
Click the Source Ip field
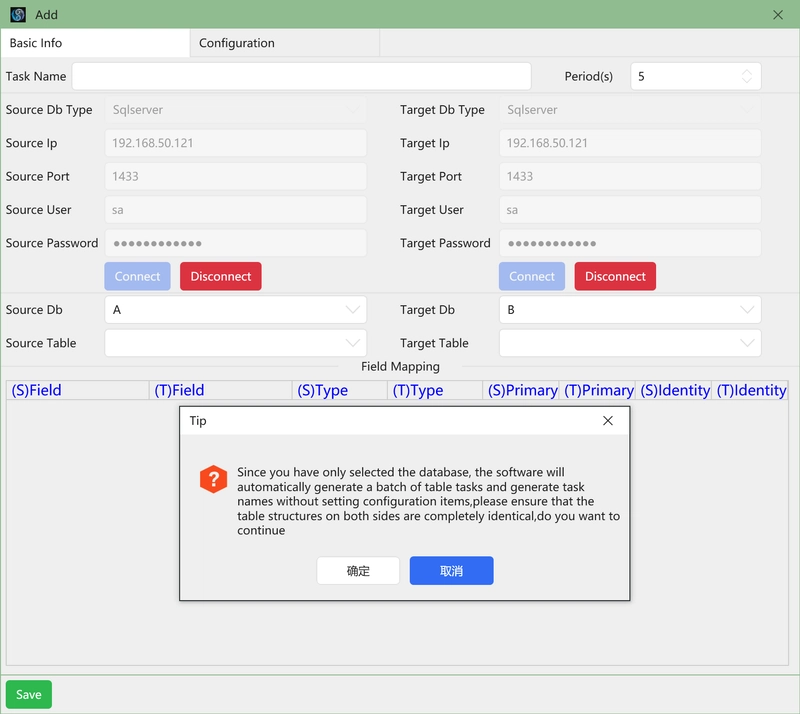click(235, 143)
